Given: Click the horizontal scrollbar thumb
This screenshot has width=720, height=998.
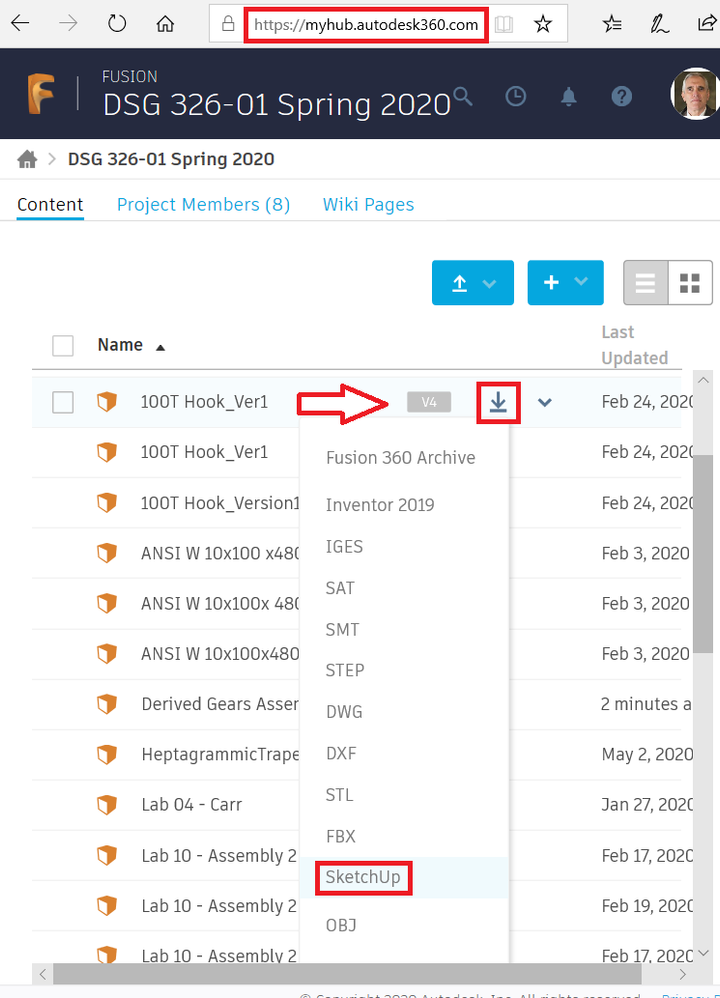Looking at the screenshot, I should (347, 974).
